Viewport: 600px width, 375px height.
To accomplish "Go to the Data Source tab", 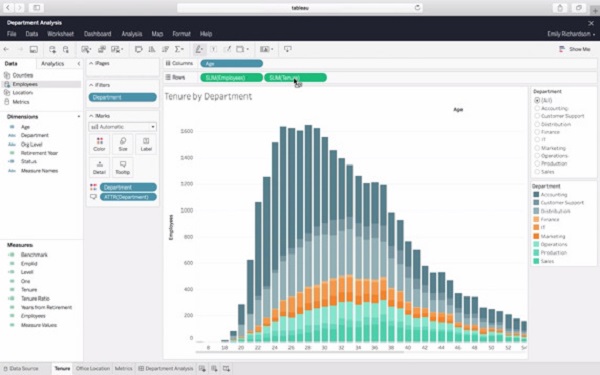I will coord(21,368).
